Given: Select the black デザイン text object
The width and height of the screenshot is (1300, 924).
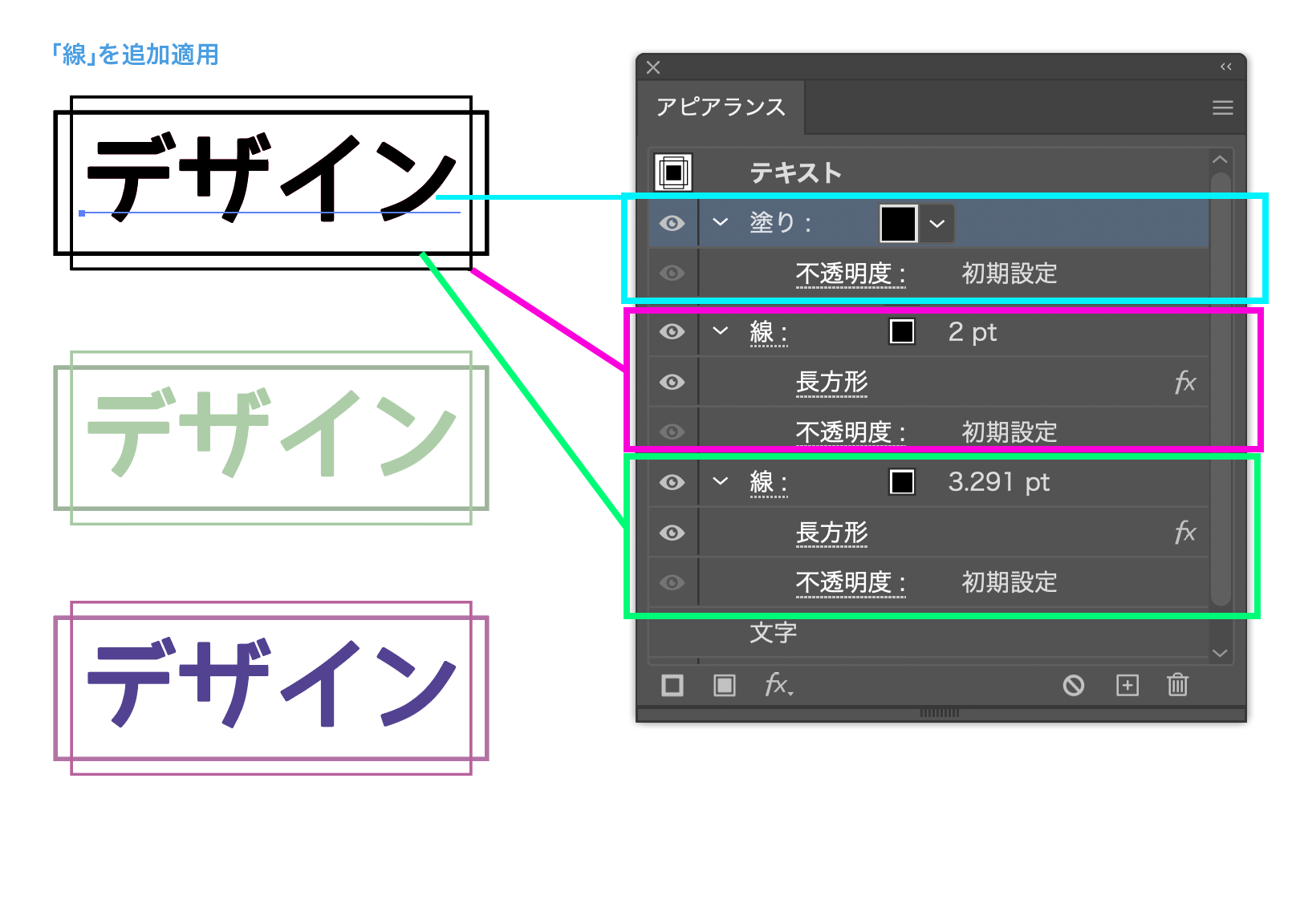Looking at the screenshot, I should [x=271, y=178].
